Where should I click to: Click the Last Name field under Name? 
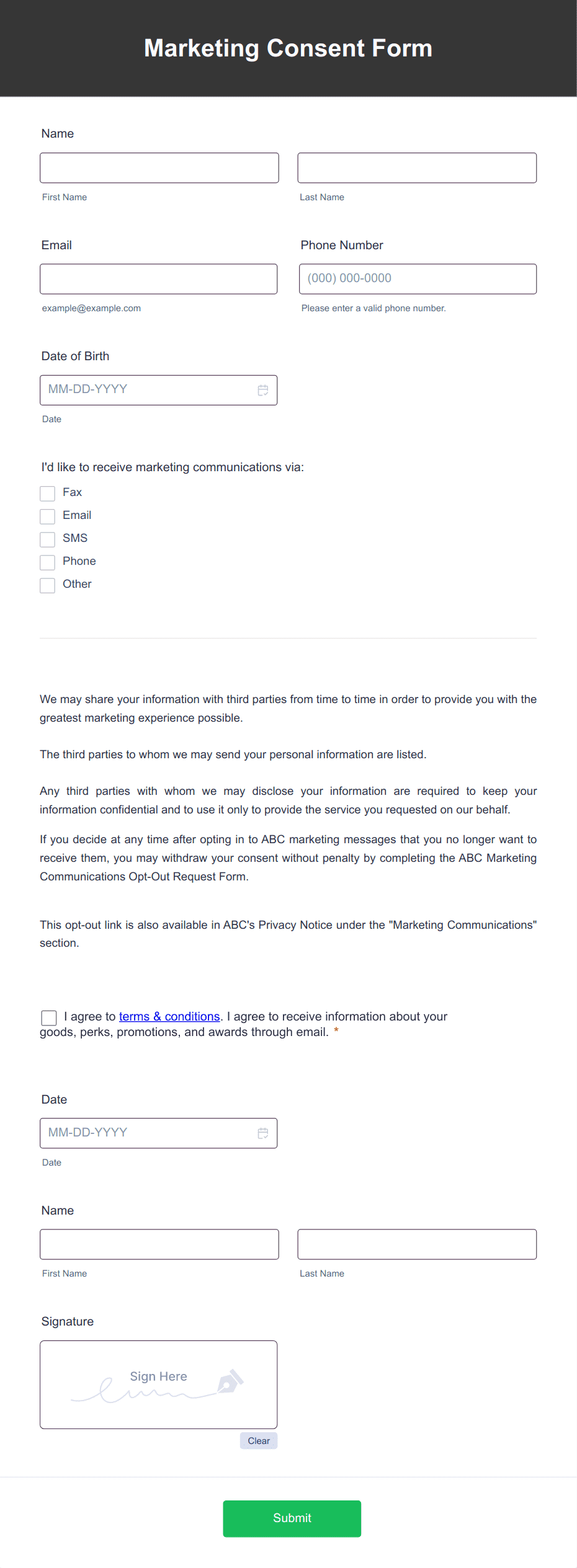pos(416,167)
